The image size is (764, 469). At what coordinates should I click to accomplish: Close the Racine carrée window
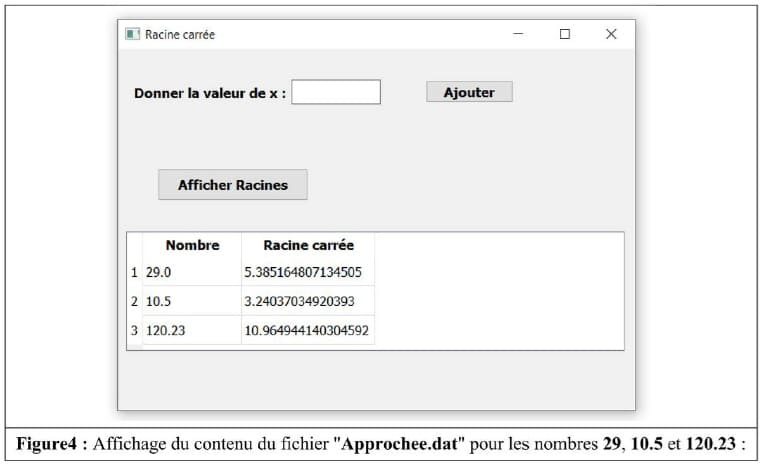point(611,34)
